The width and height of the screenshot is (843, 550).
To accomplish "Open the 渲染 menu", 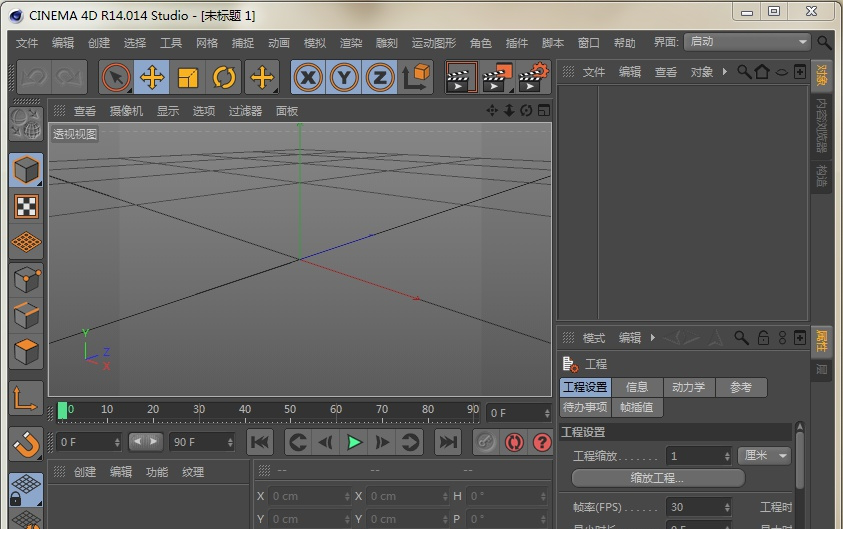I will coord(351,43).
